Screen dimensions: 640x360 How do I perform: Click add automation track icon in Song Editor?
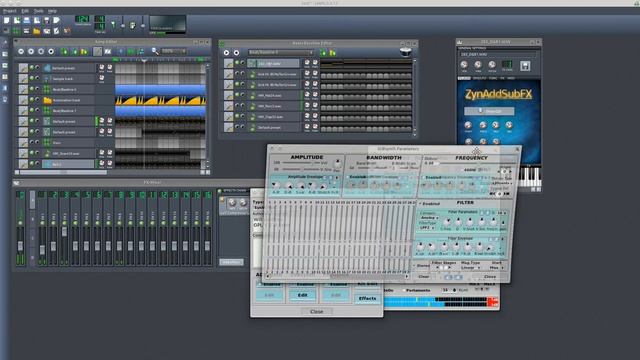[84, 51]
